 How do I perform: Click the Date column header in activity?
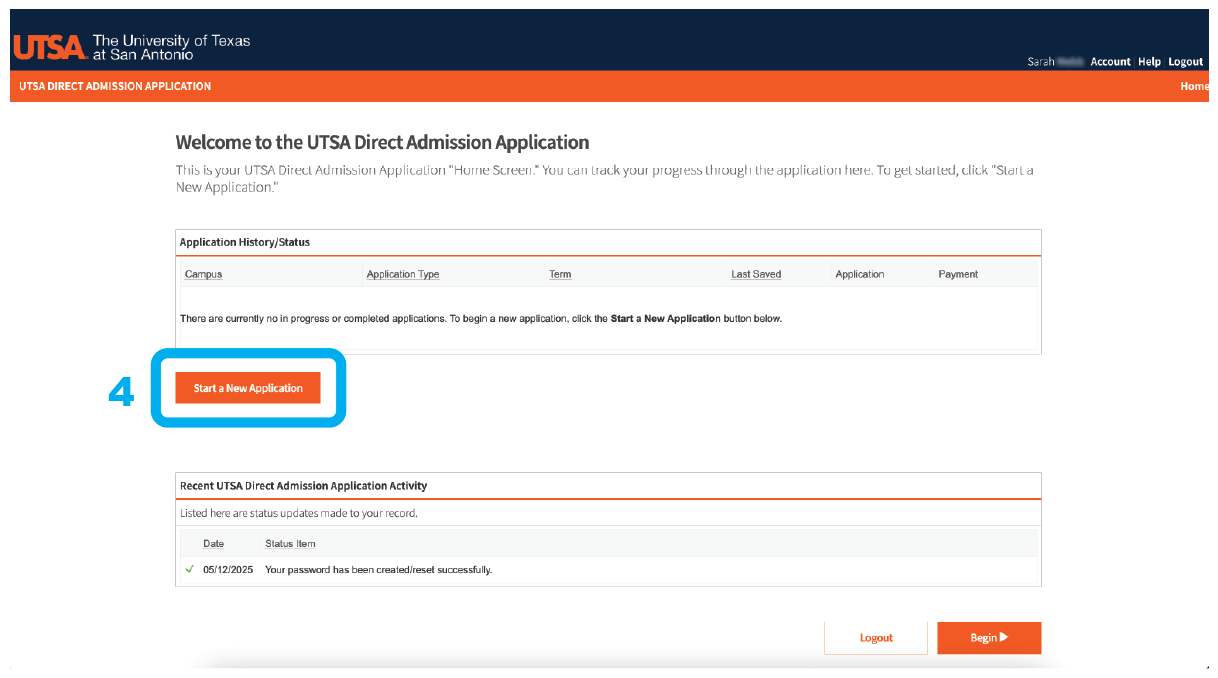(x=214, y=544)
